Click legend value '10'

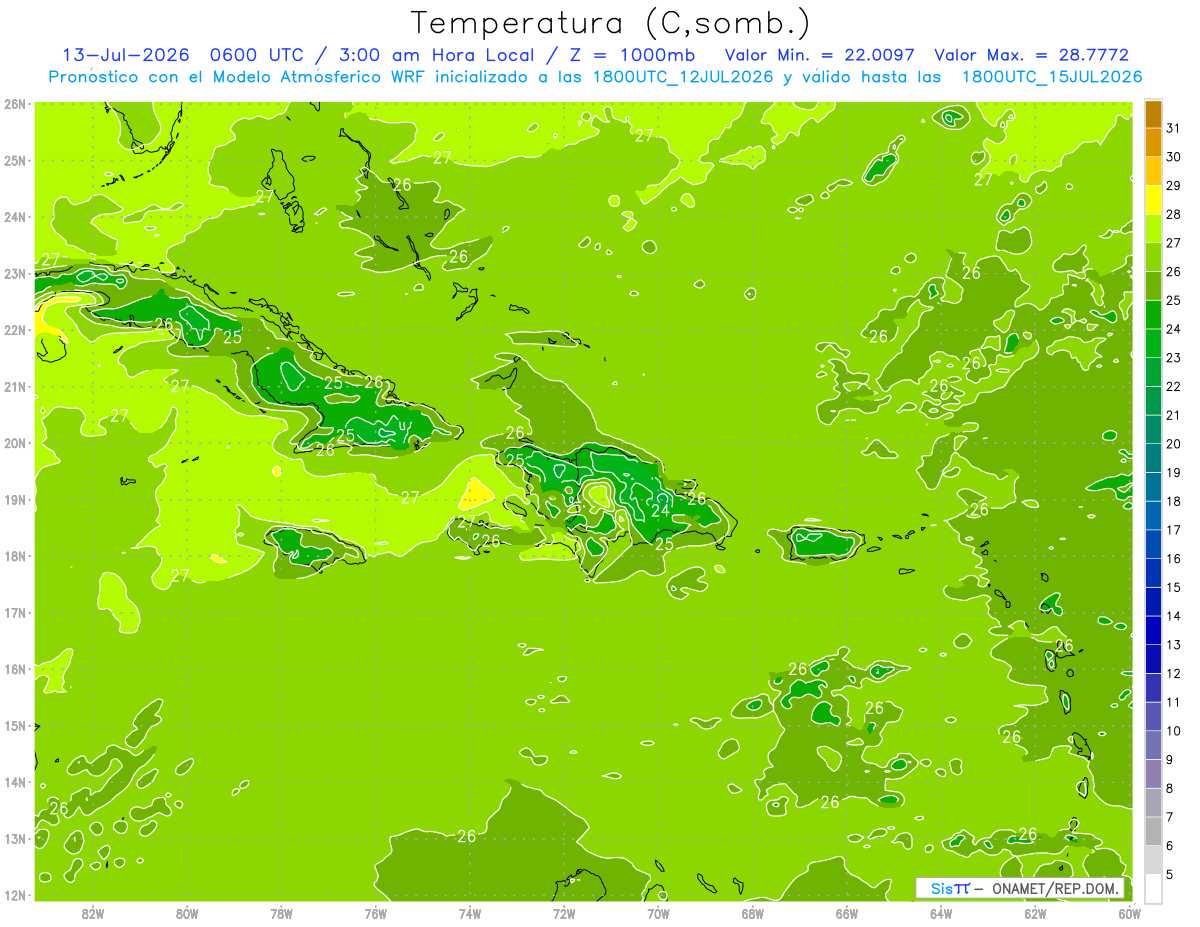pos(1173,731)
